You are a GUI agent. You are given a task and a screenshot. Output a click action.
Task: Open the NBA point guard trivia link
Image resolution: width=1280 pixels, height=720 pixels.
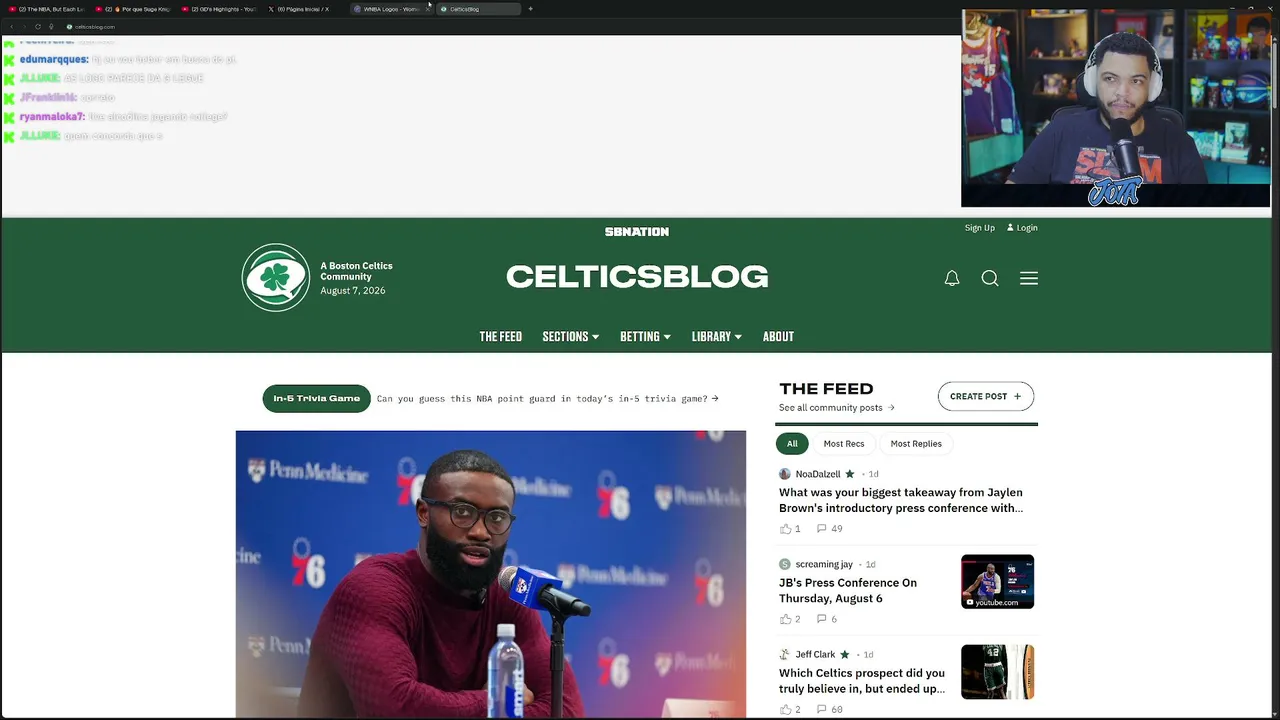click(x=548, y=399)
